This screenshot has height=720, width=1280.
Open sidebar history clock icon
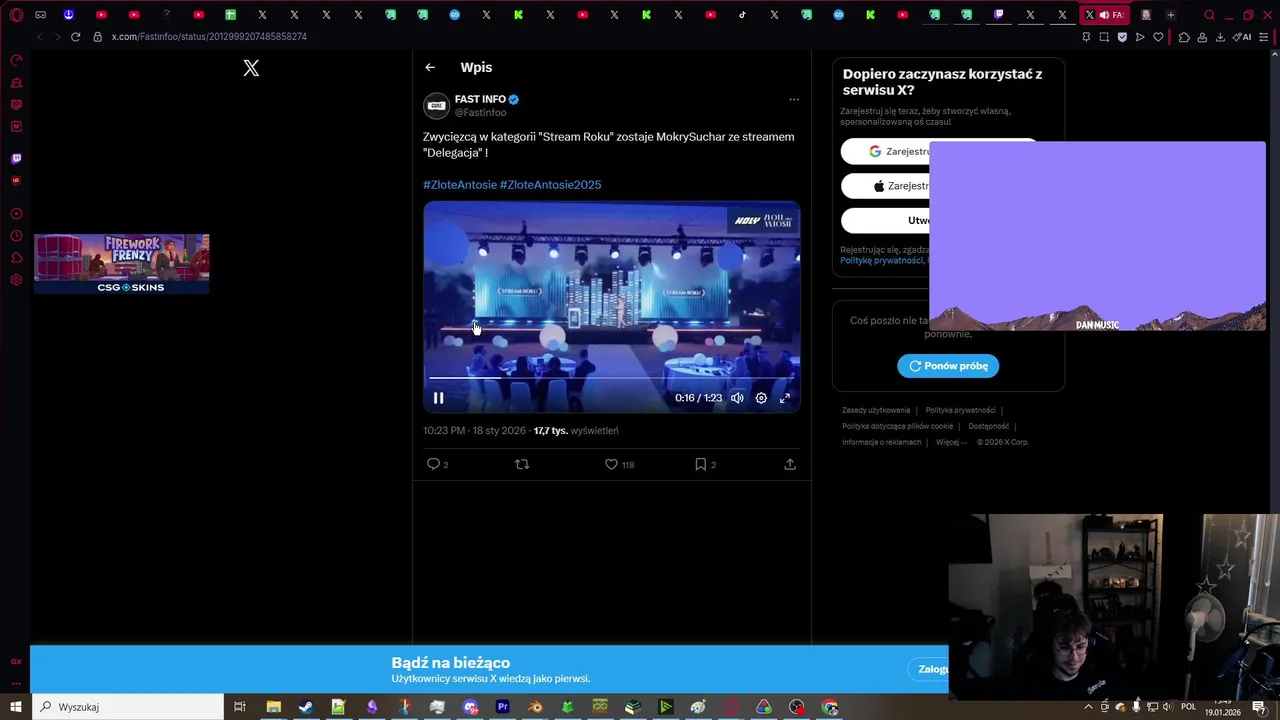[x=16, y=236]
